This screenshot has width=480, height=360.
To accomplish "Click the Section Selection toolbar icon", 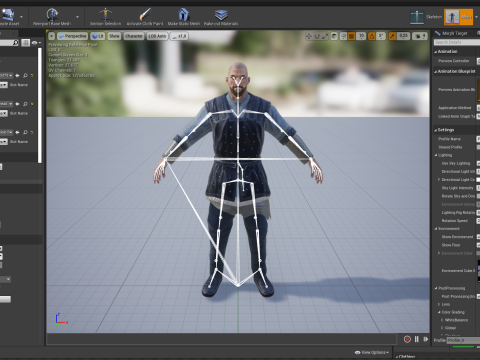I will (105, 14).
